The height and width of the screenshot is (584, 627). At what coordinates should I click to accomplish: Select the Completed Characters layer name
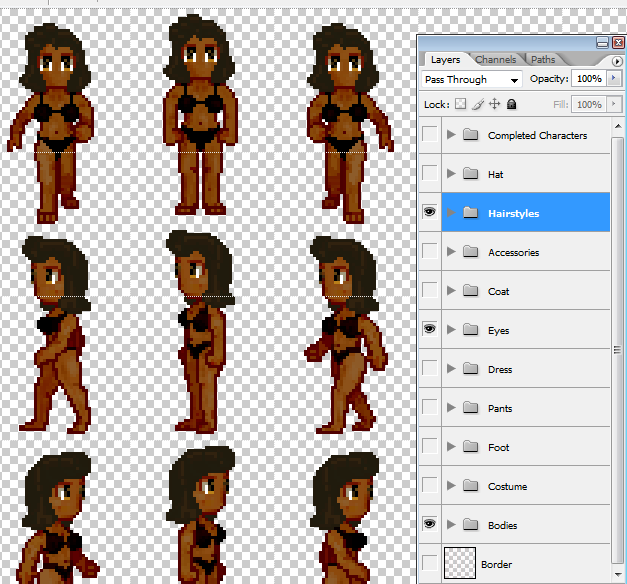click(537, 136)
